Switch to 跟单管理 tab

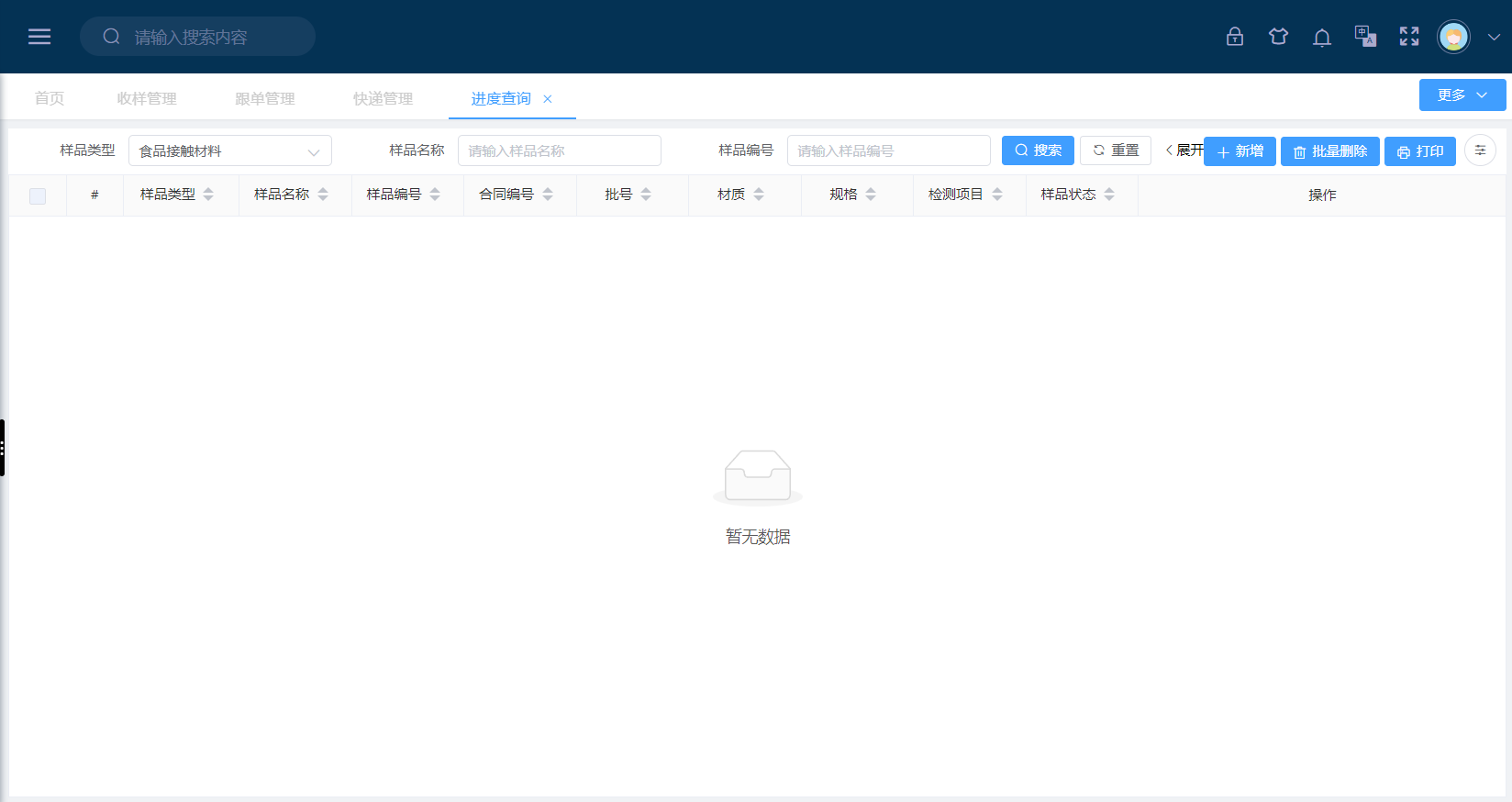coord(265,98)
